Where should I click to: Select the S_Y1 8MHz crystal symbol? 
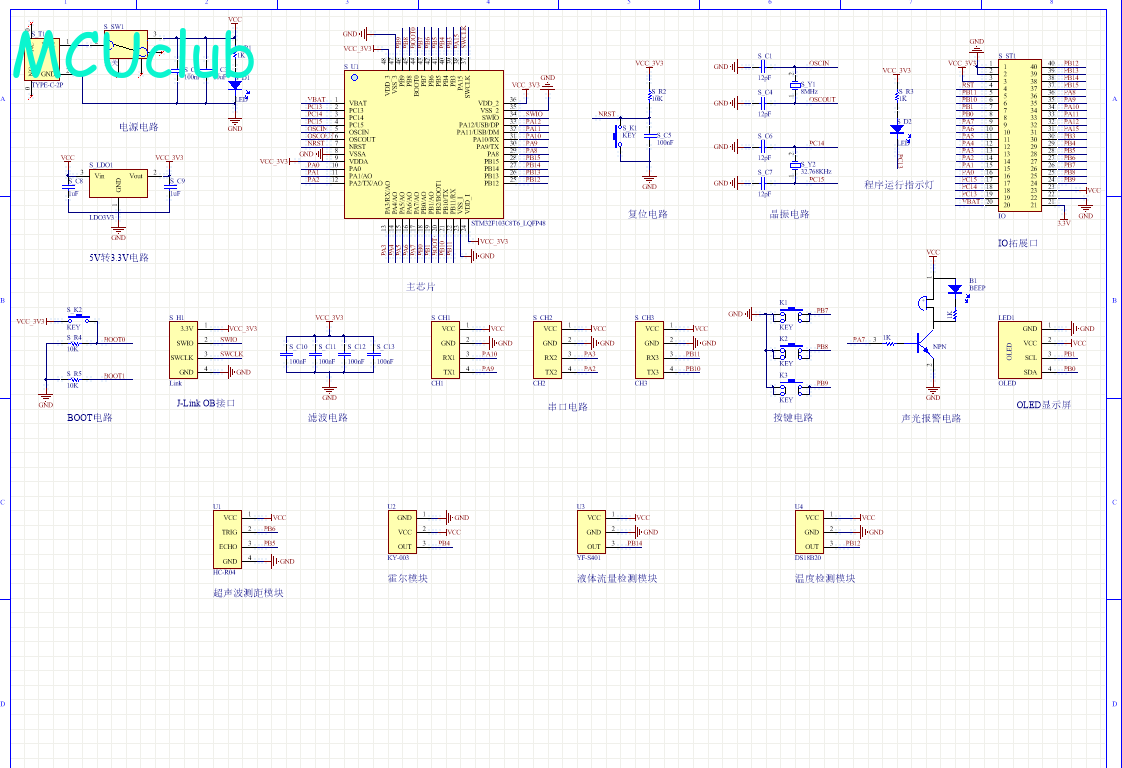[796, 85]
